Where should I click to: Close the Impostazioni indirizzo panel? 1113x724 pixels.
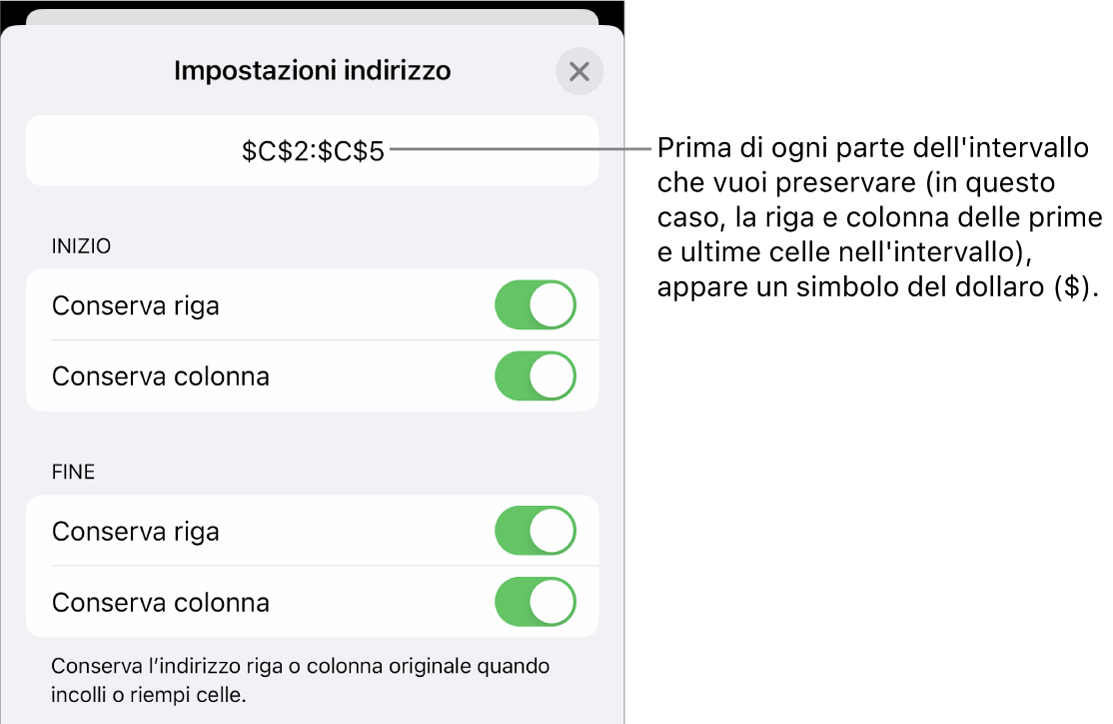580,72
